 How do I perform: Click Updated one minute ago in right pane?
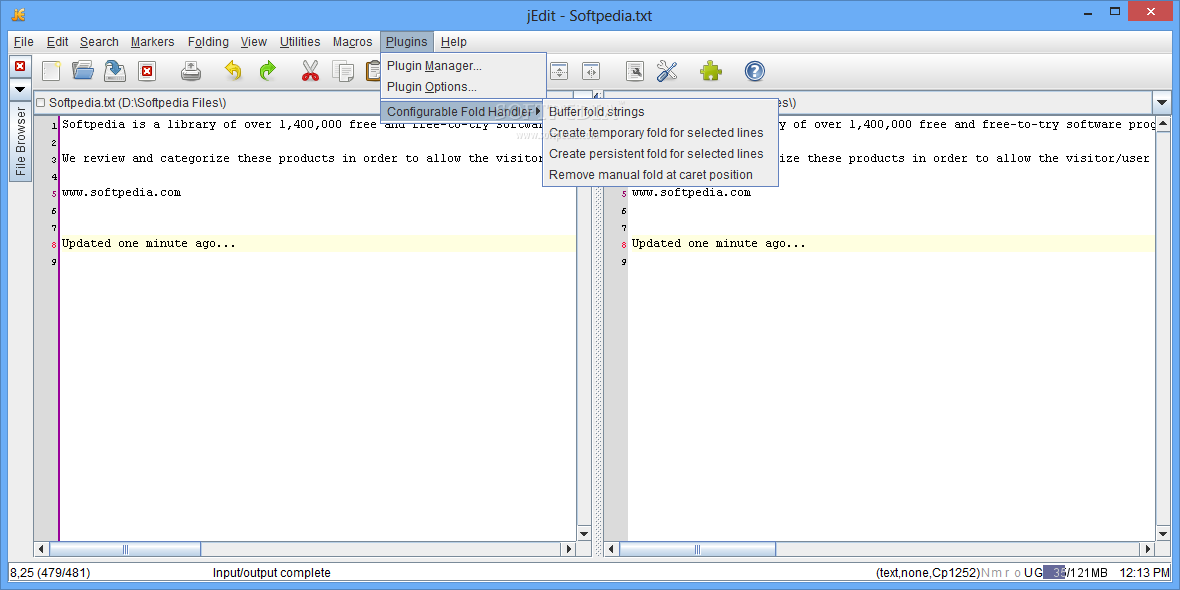point(719,244)
